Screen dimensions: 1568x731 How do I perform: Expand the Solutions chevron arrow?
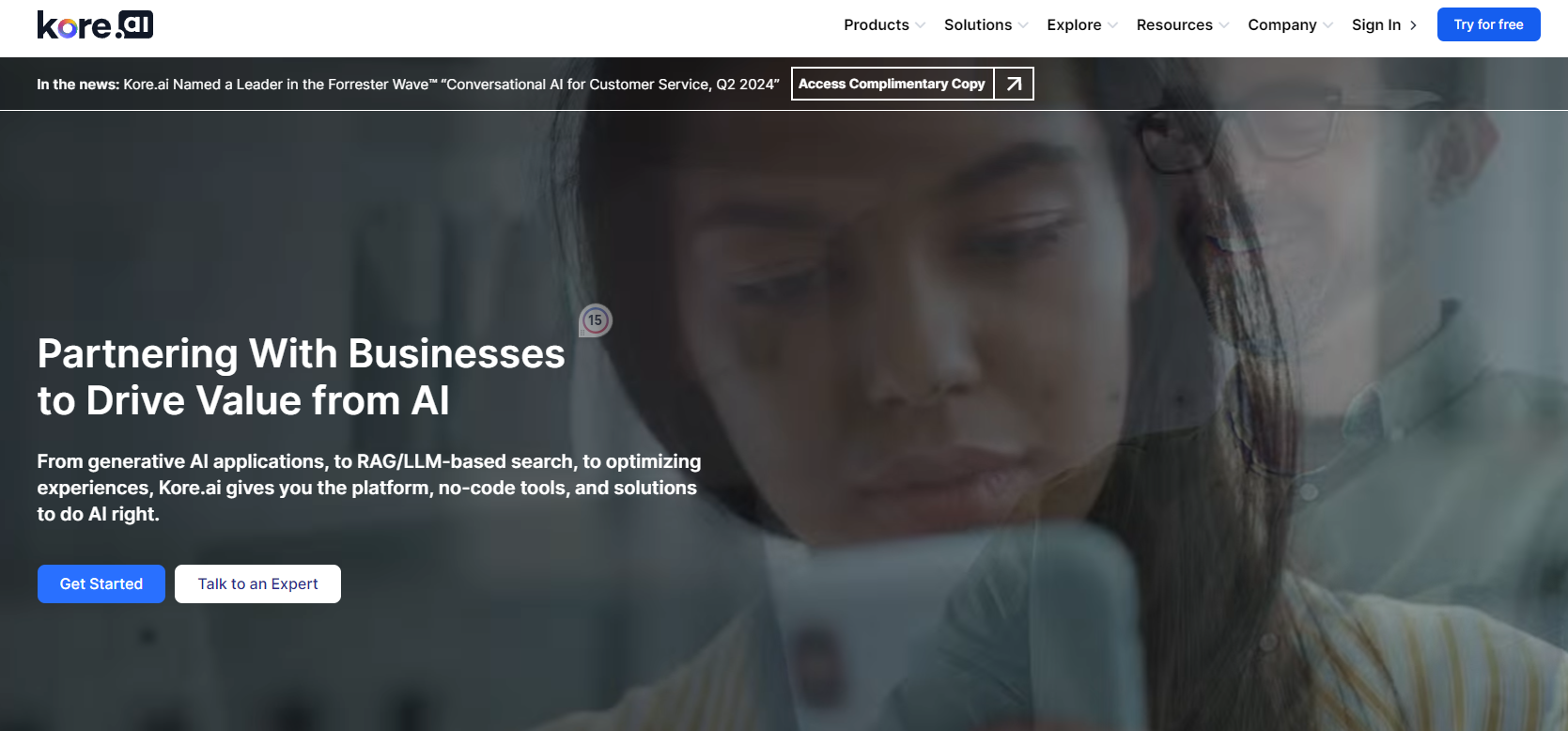[1023, 25]
